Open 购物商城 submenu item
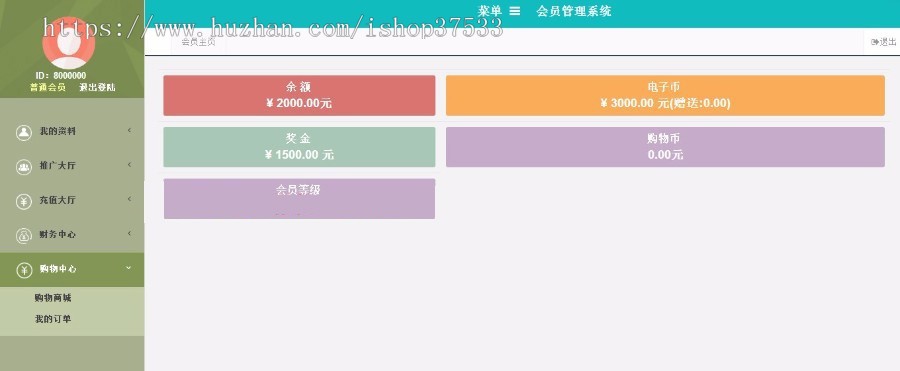This screenshot has height=371, width=900. [x=53, y=298]
